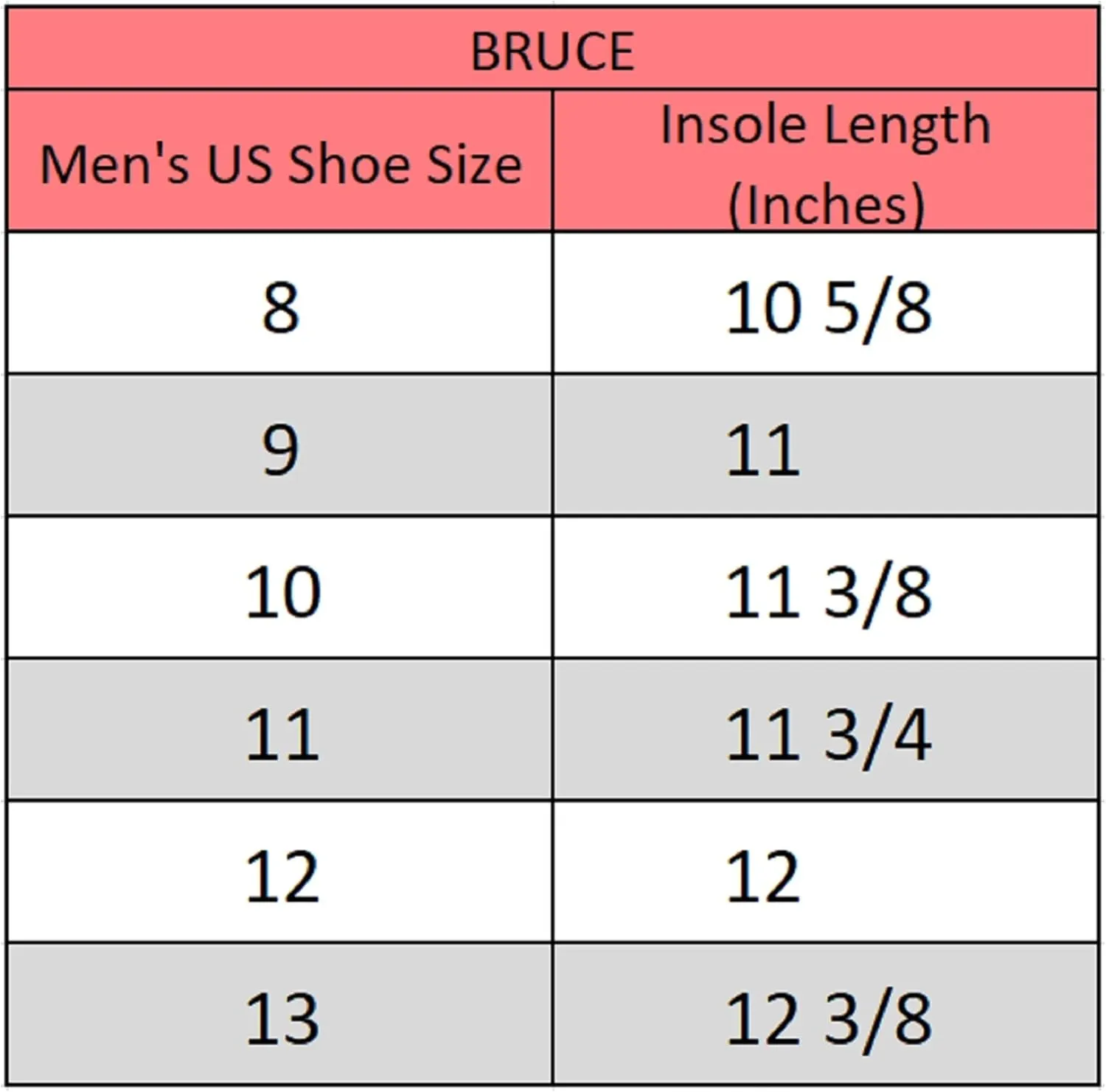Select shoe size 13 cell
The height and width of the screenshot is (1092, 1106).
point(279,1015)
